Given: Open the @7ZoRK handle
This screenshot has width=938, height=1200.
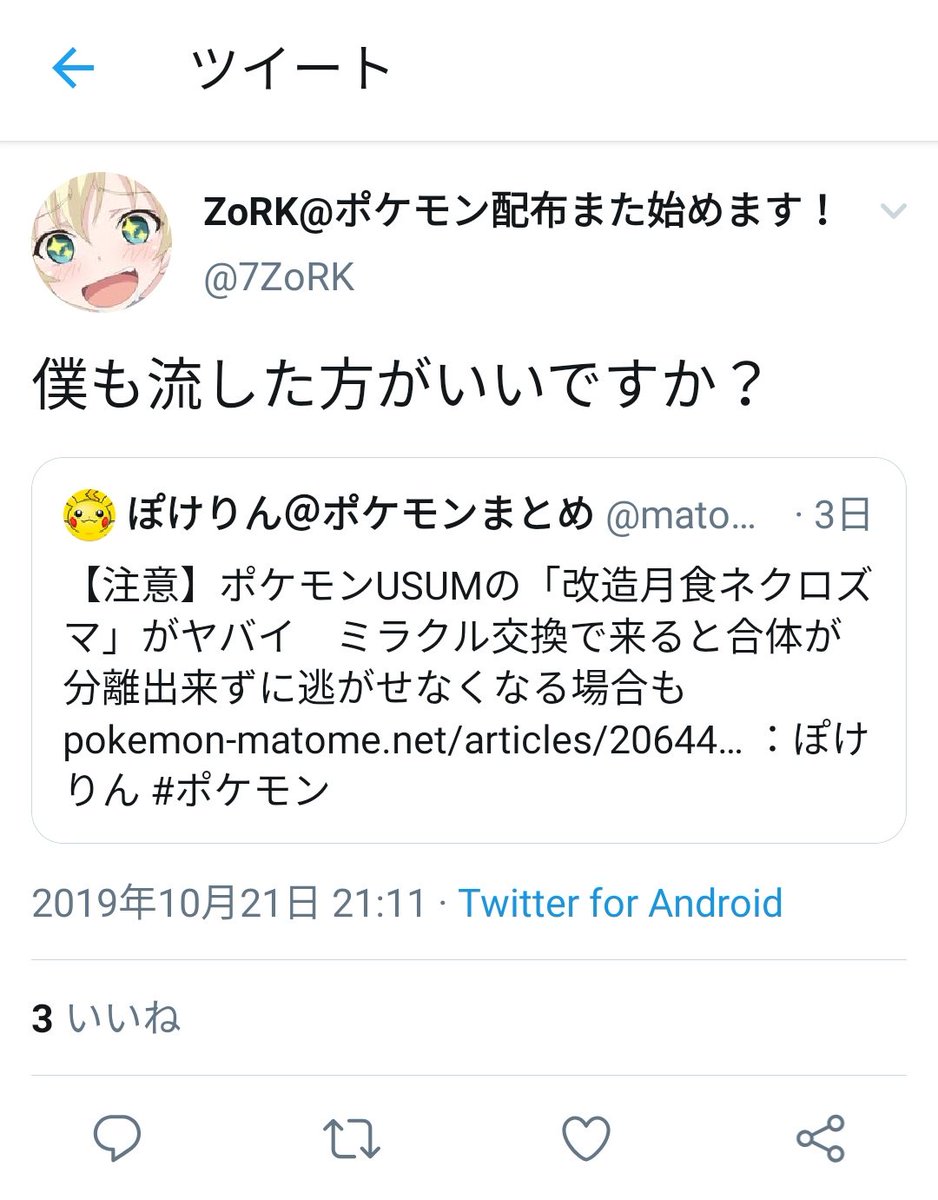Looking at the screenshot, I should pyautogui.click(x=278, y=278).
